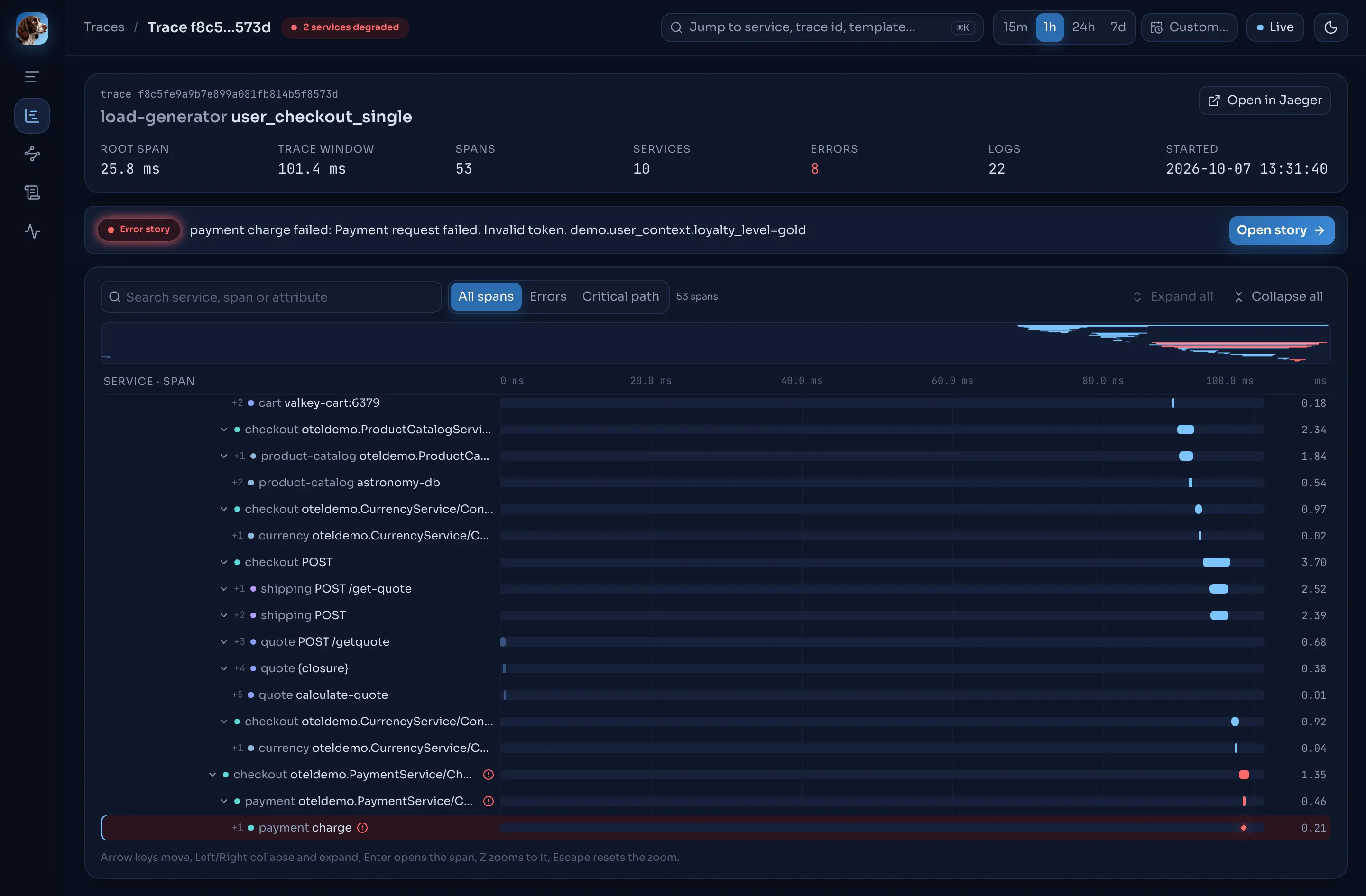Select the quote calculate-quote row
The image size is (1366, 896).
click(x=715, y=695)
